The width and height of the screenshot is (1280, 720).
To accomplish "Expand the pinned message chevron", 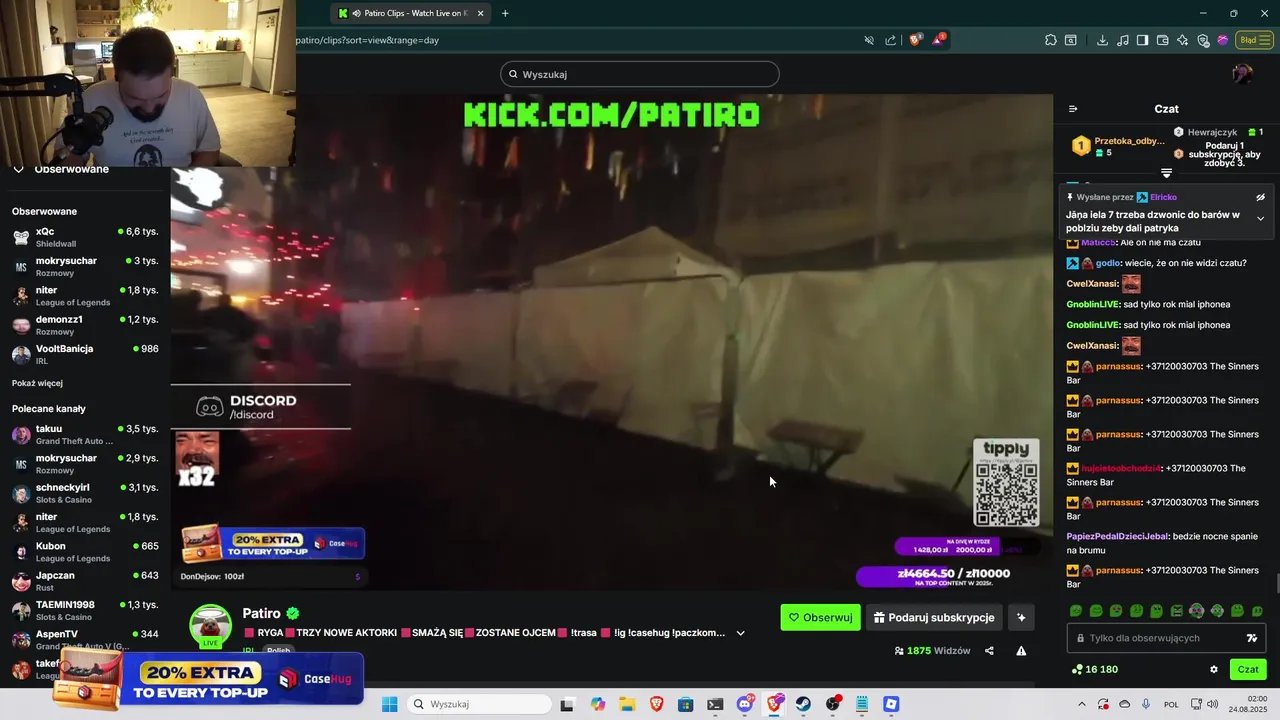I will [x=1260, y=218].
